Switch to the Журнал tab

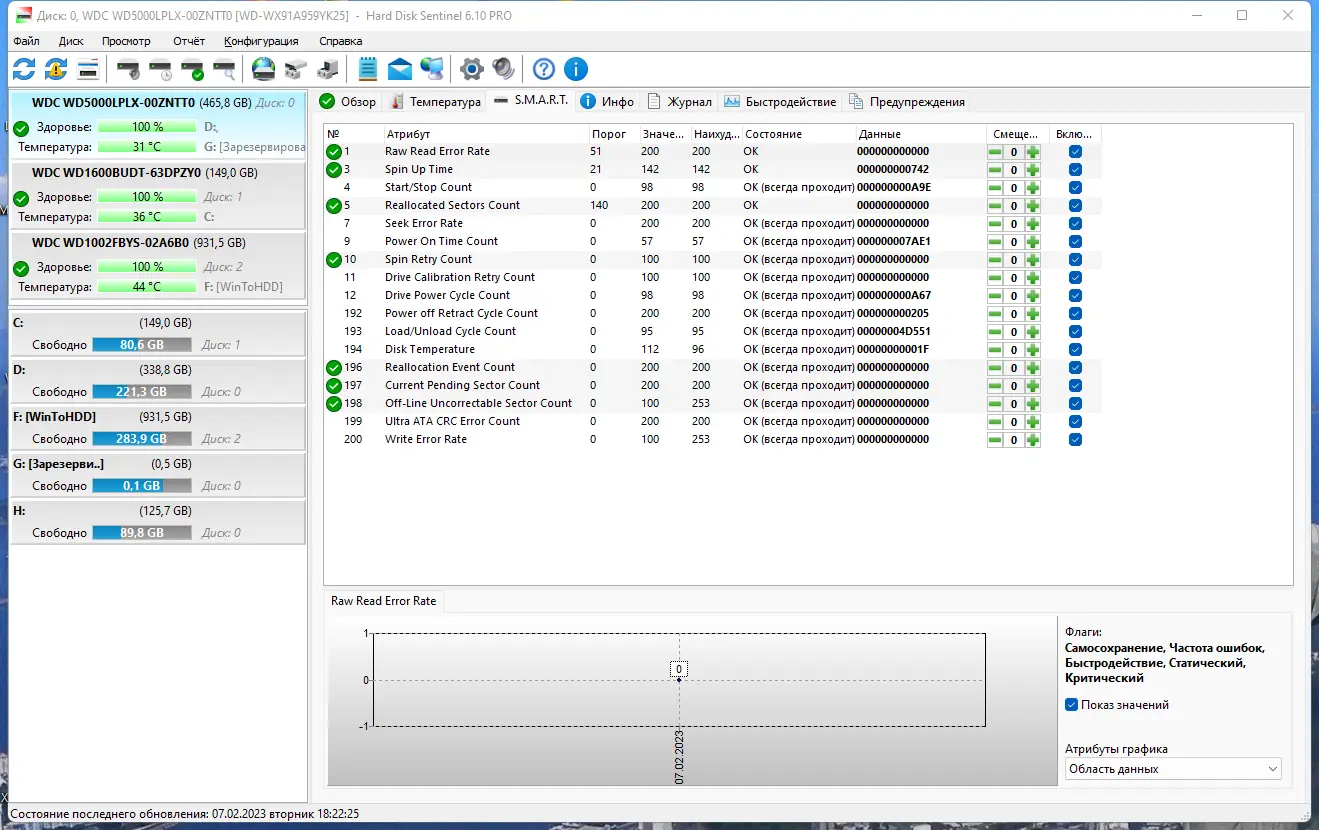[x=680, y=102]
